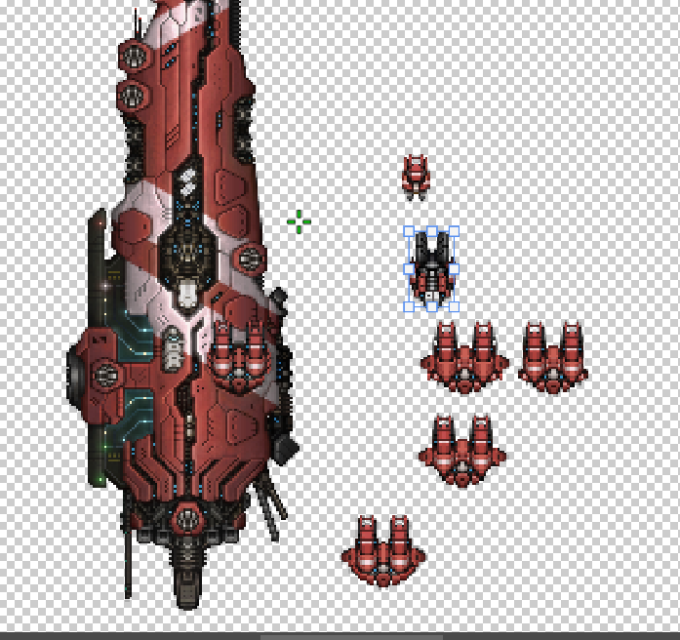Select the small red fighter above the selection

[x=416, y=176]
